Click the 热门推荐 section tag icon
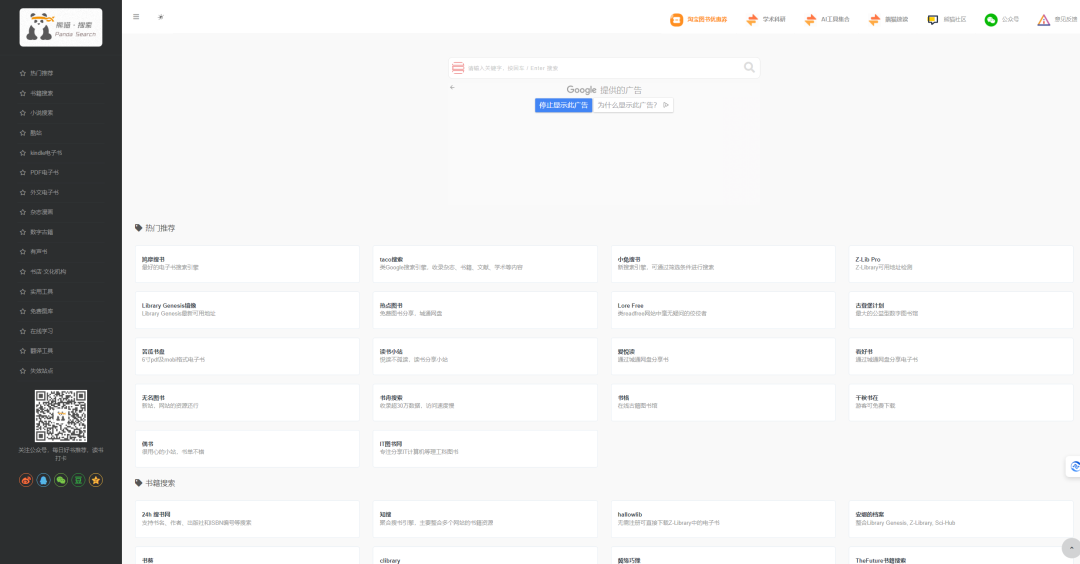1080x564 pixels. [138, 228]
